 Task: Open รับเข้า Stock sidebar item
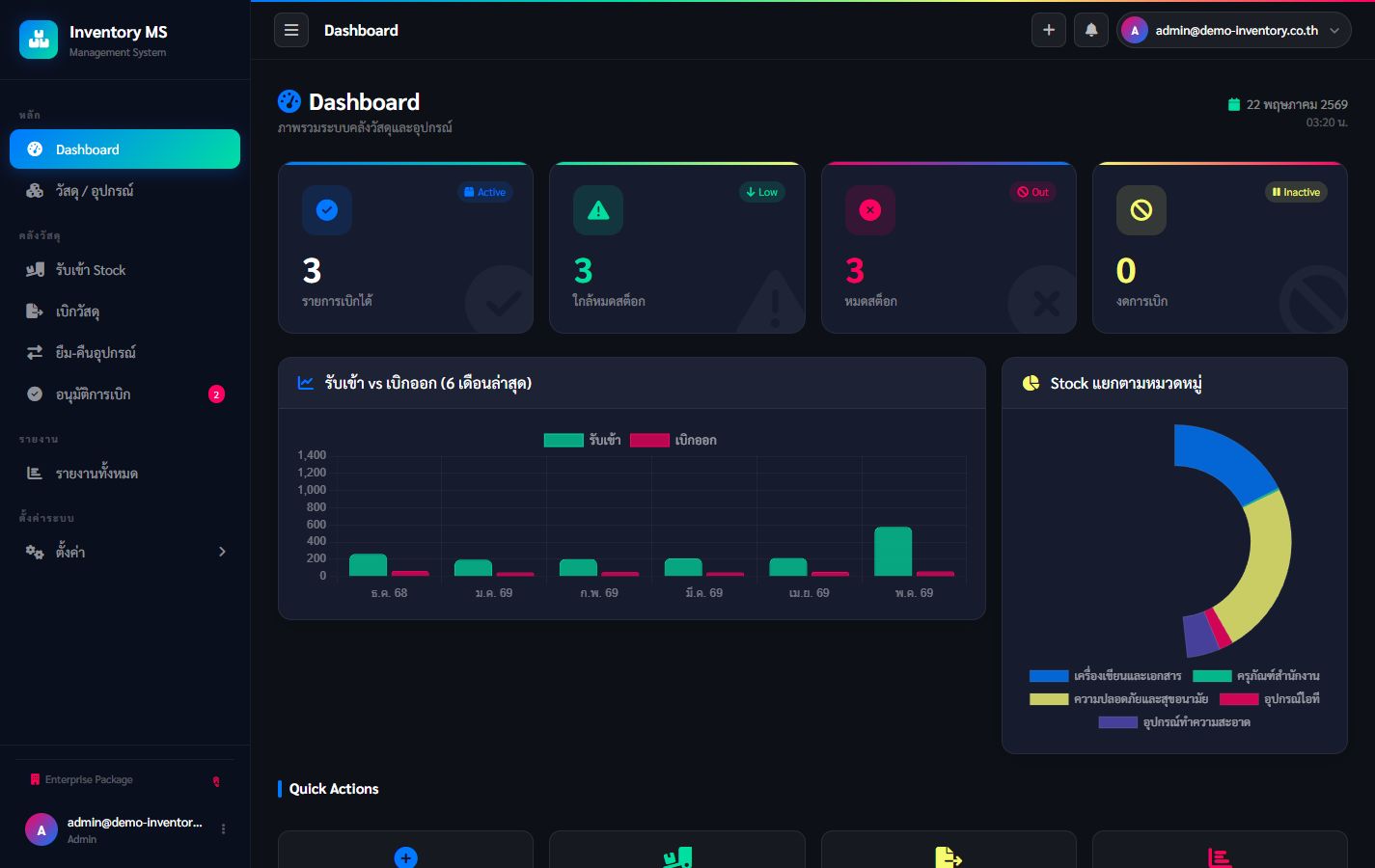click(x=124, y=270)
